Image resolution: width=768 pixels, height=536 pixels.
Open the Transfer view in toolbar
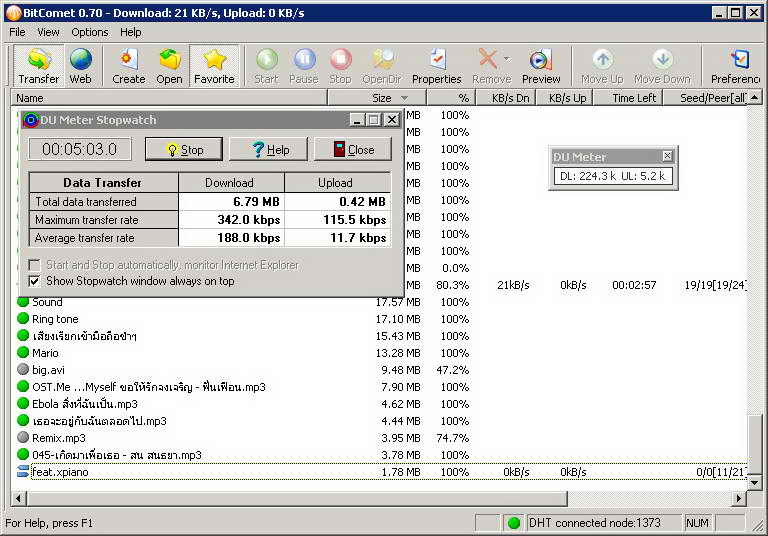(x=38, y=66)
